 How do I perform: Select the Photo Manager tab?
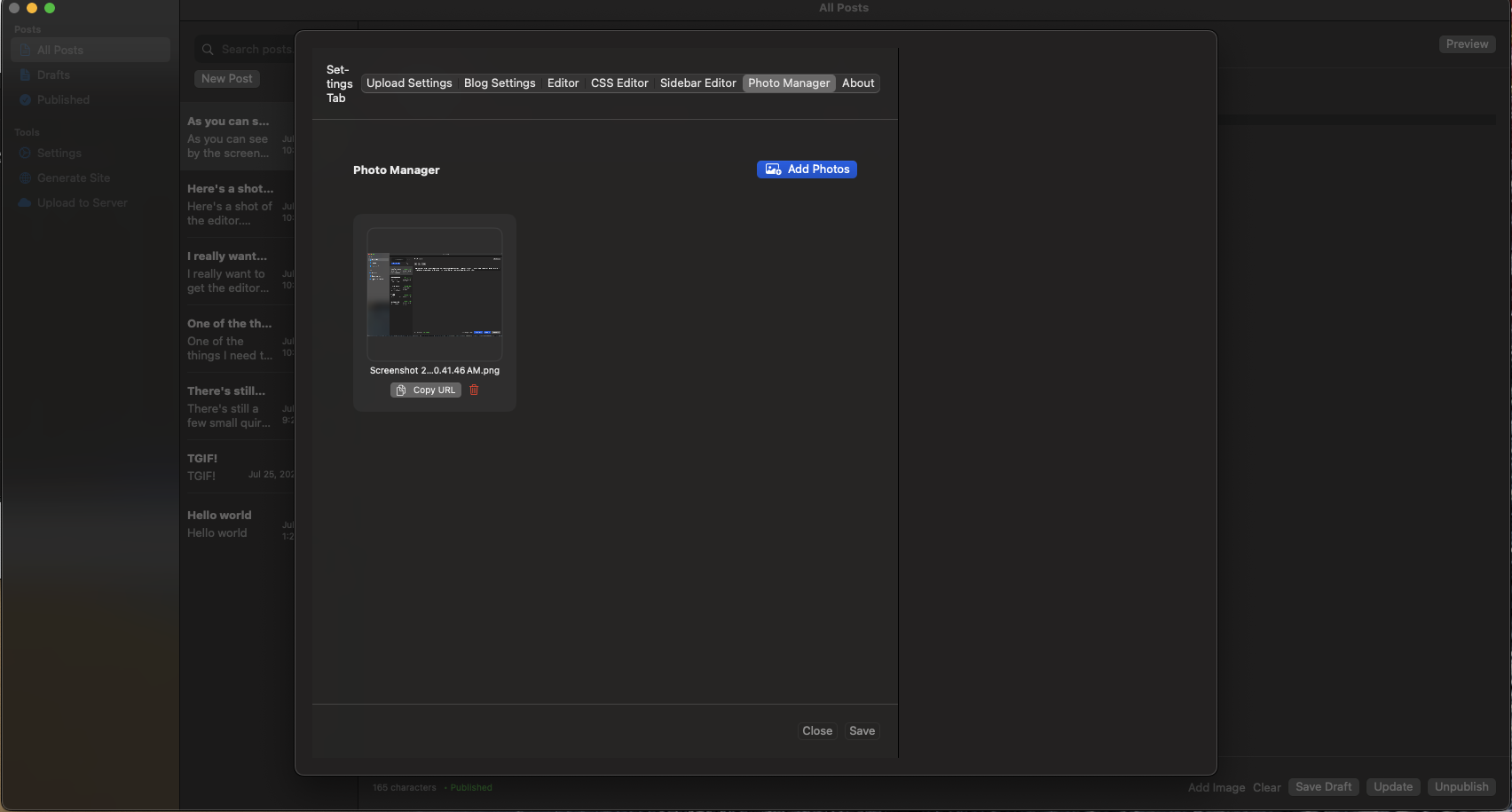click(x=789, y=83)
